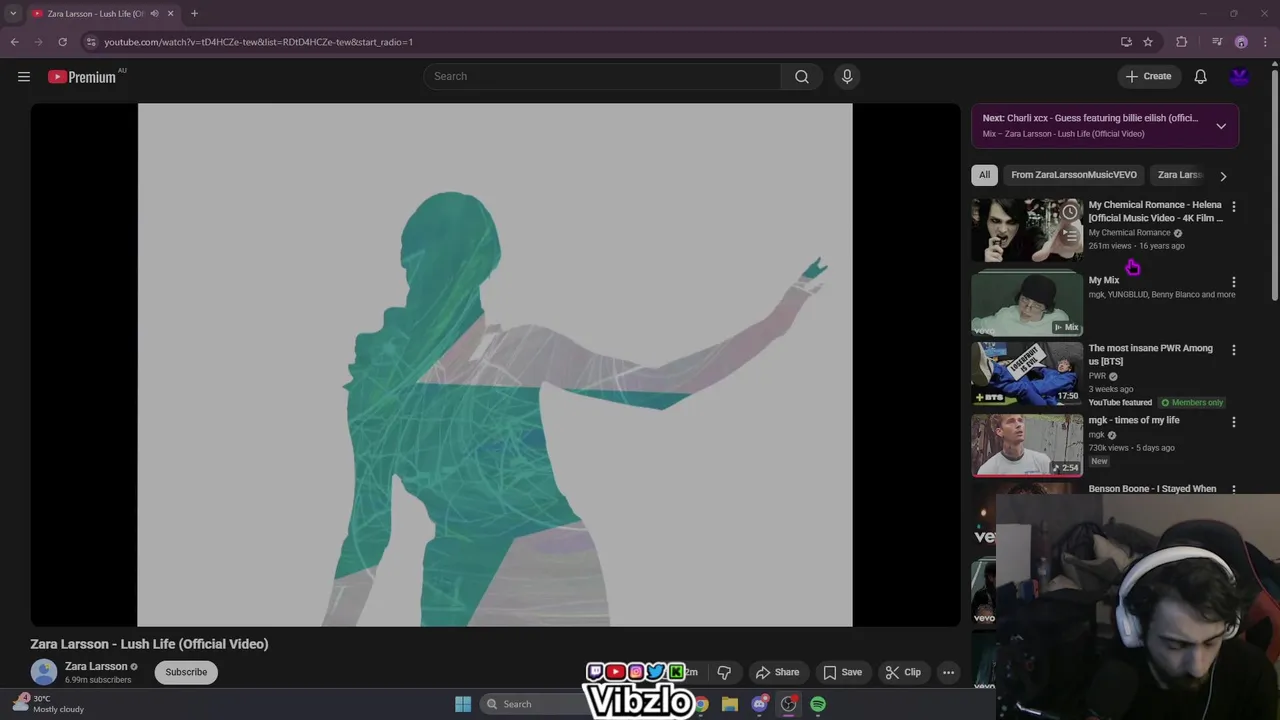This screenshot has height=720, width=1280.
Task: Click the youtube.com URL in address bar
Action: (x=258, y=42)
